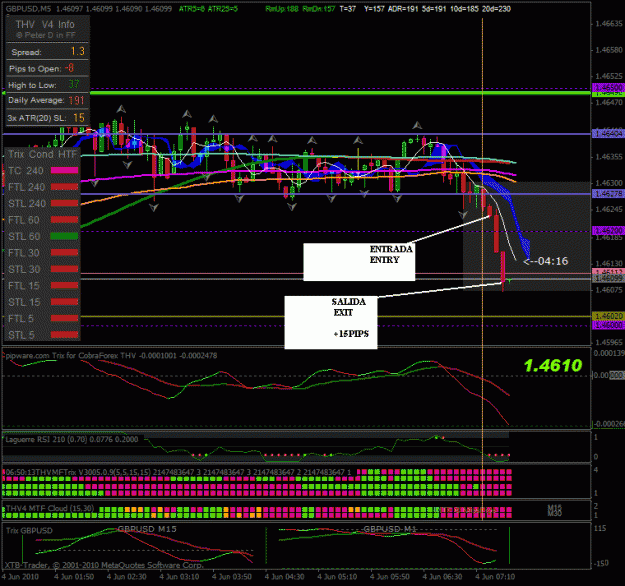Click the XTB-Trader MetaQuotes copyright text
Viewport: 625px width, 586px height.
104,565
